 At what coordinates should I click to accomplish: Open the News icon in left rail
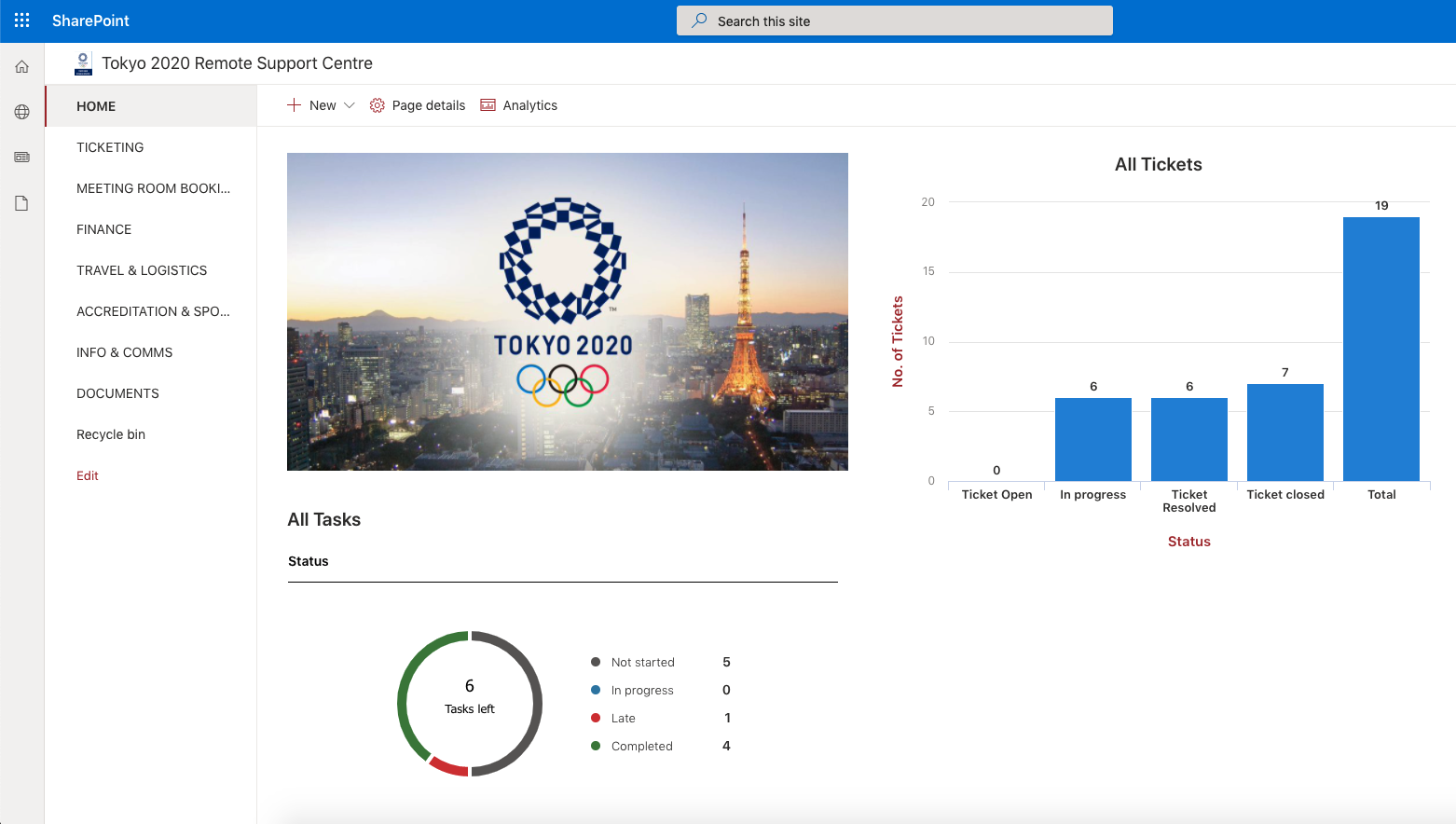(22, 158)
